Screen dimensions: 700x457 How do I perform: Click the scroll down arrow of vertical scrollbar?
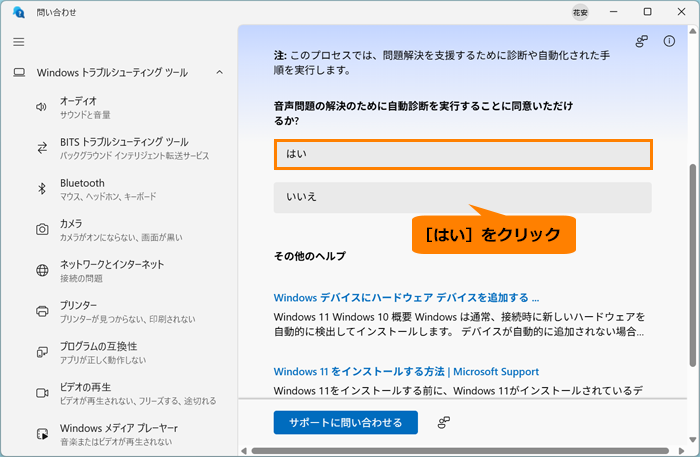pyautogui.click(x=692, y=440)
